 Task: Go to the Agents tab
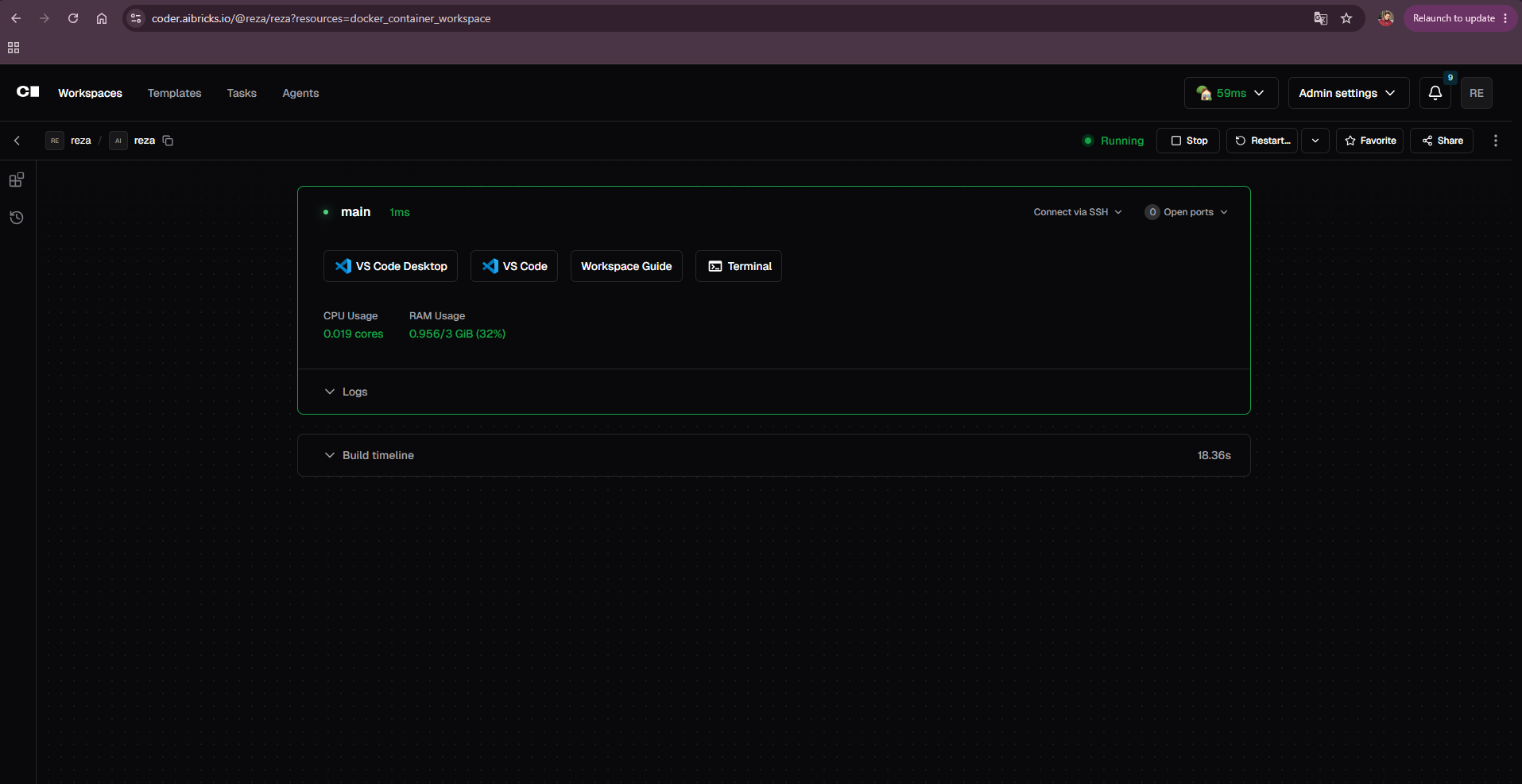pos(300,93)
